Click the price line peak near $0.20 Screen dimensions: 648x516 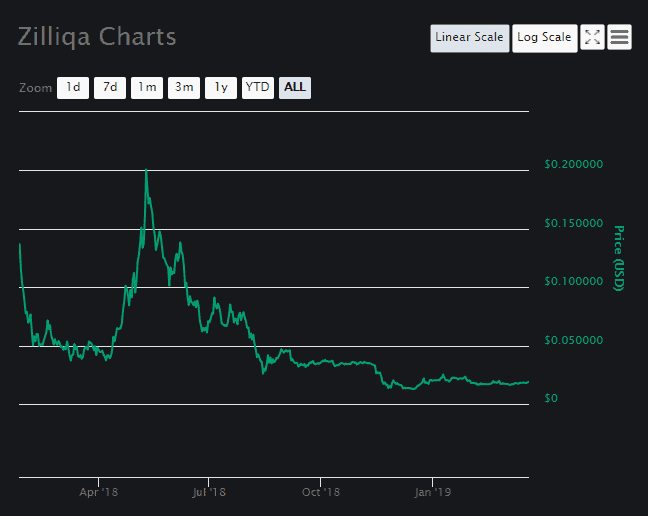click(x=146, y=170)
